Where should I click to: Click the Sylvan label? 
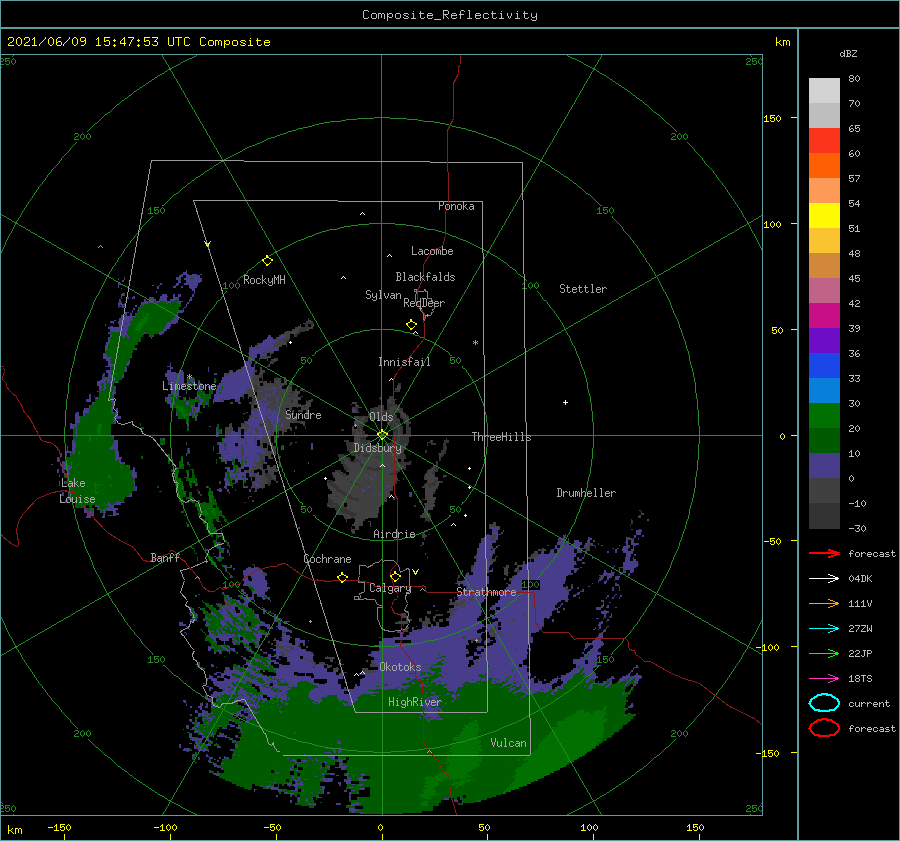[x=383, y=295]
